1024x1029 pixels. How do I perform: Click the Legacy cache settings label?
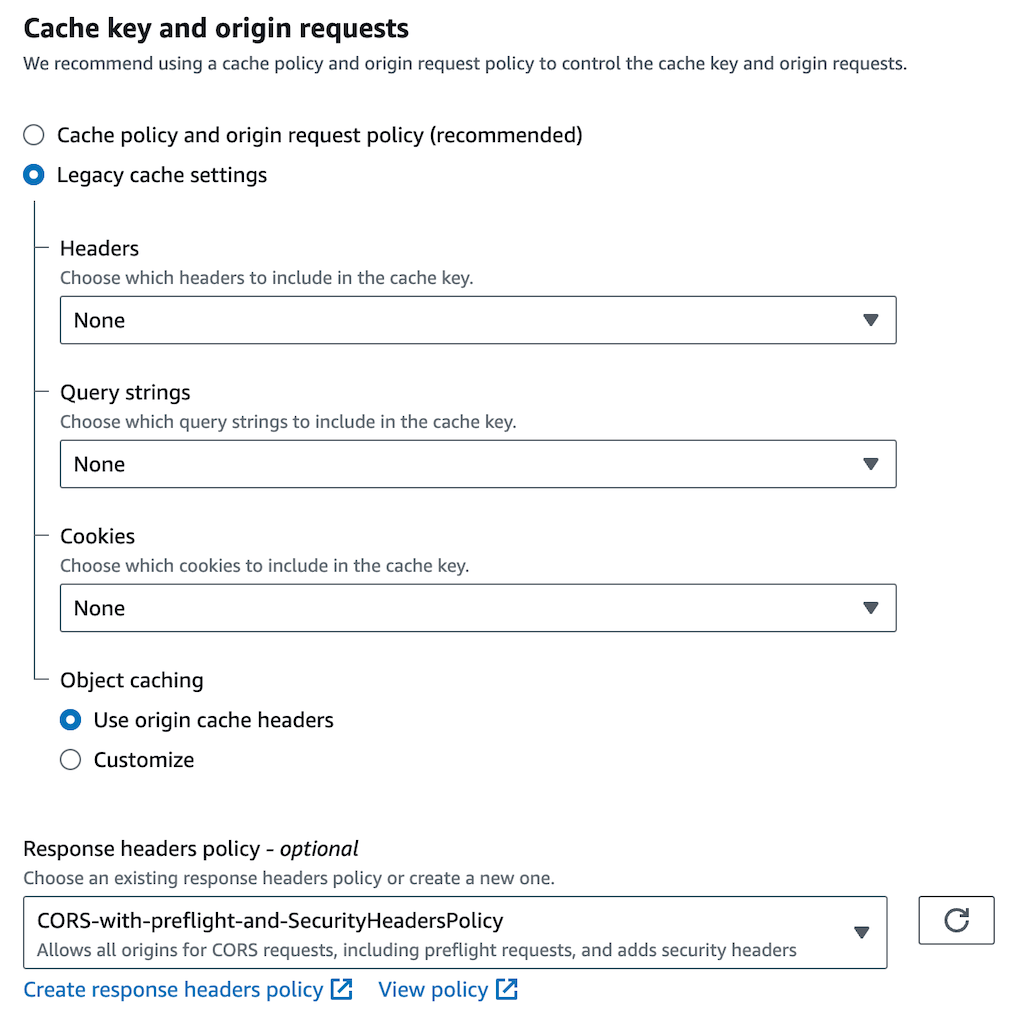(162, 175)
